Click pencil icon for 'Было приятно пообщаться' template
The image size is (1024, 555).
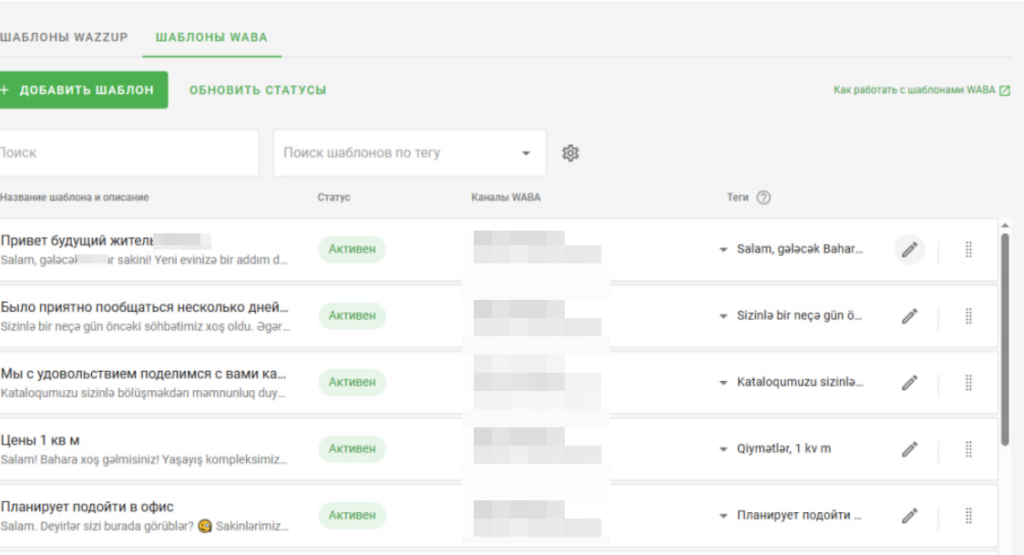pos(909,316)
